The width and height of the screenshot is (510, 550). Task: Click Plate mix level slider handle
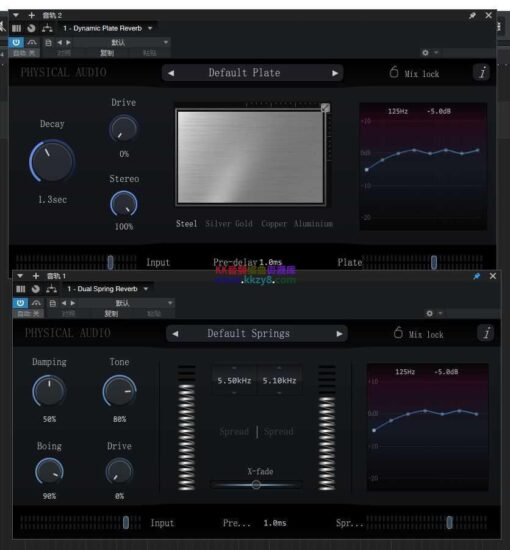pyautogui.click(x=434, y=262)
